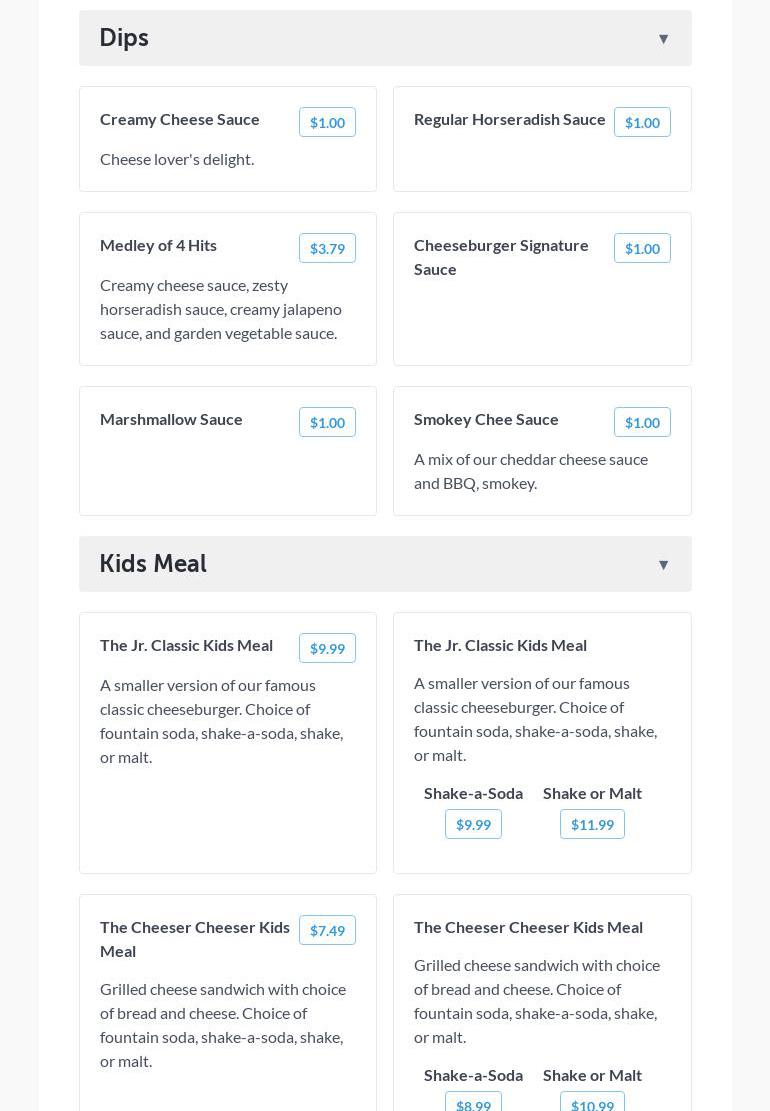Screen dimensions: 770x1111
Task: Open the Medley of 4 Hits item
Action: pos(158,245)
